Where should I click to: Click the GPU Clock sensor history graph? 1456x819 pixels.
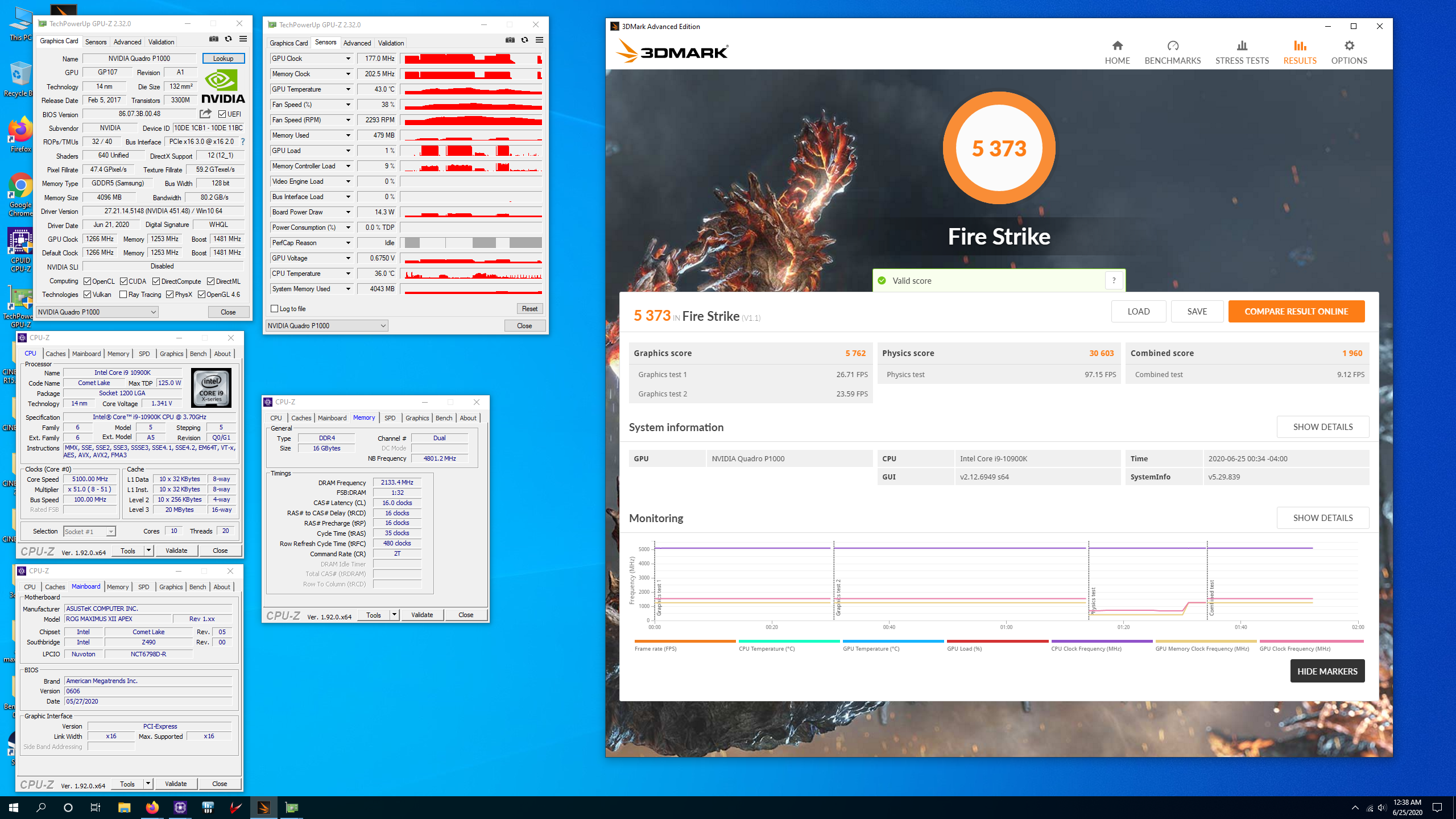[471, 59]
